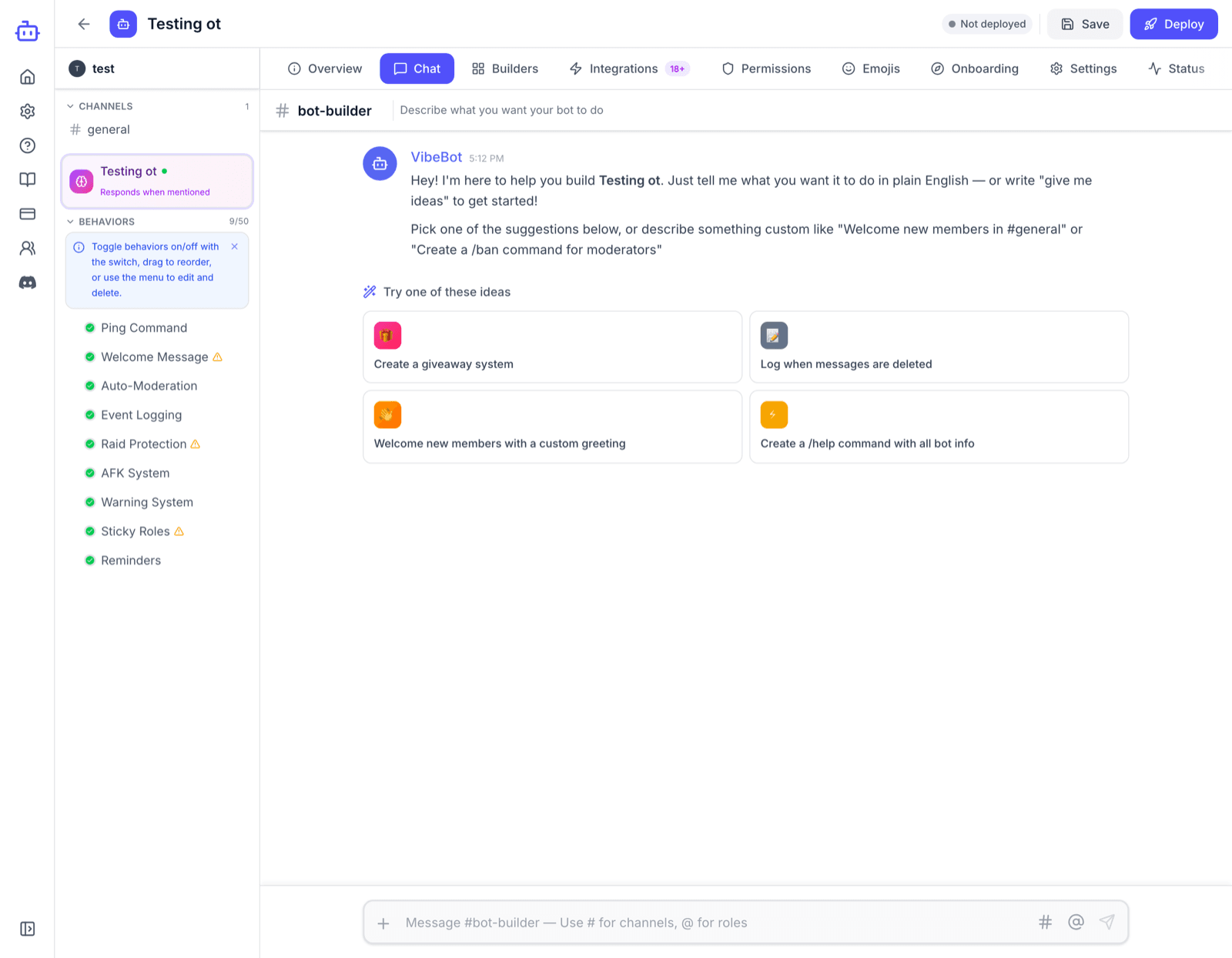The image size is (1232, 958).
Task: Toggle Ping Command status dot
Action: pyautogui.click(x=89, y=328)
